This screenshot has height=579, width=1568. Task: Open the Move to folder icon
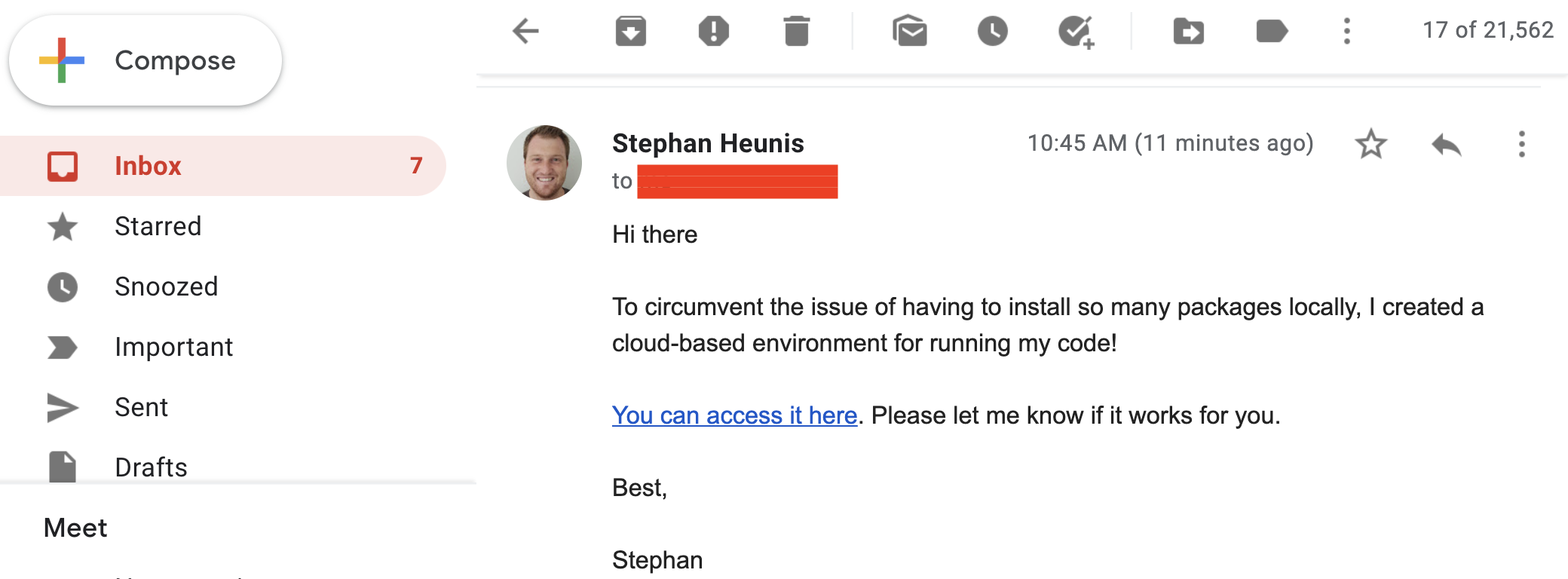point(1188,31)
